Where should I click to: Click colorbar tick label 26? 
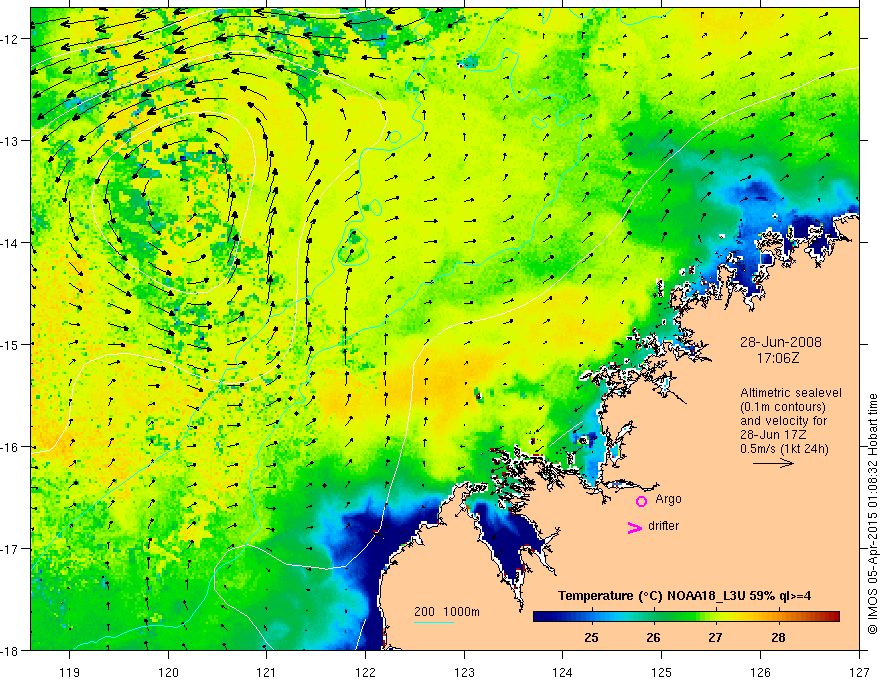pyautogui.click(x=653, y=637)
